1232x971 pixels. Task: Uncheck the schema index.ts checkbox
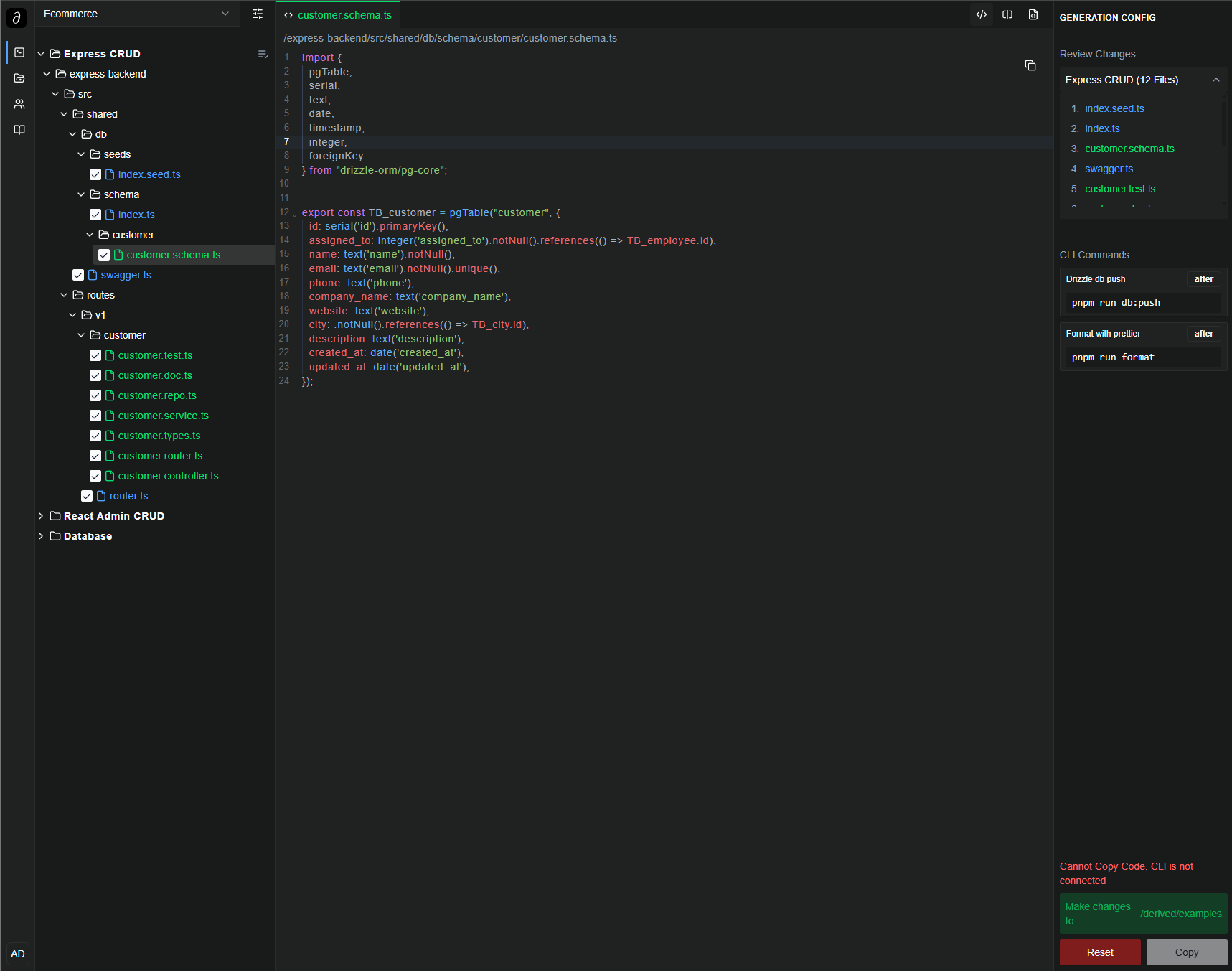[95, 215]
